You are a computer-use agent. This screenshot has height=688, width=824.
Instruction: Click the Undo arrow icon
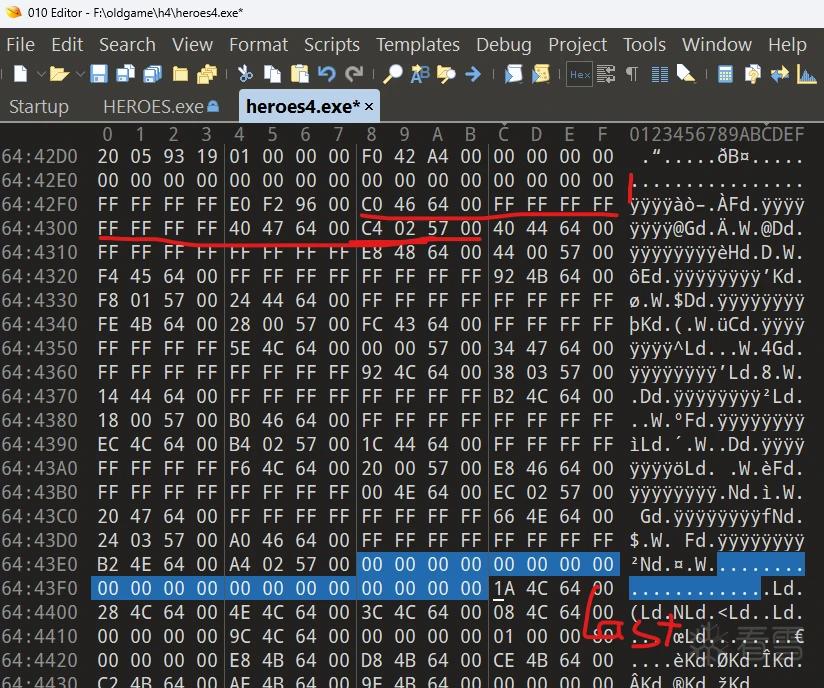(326, 74)
